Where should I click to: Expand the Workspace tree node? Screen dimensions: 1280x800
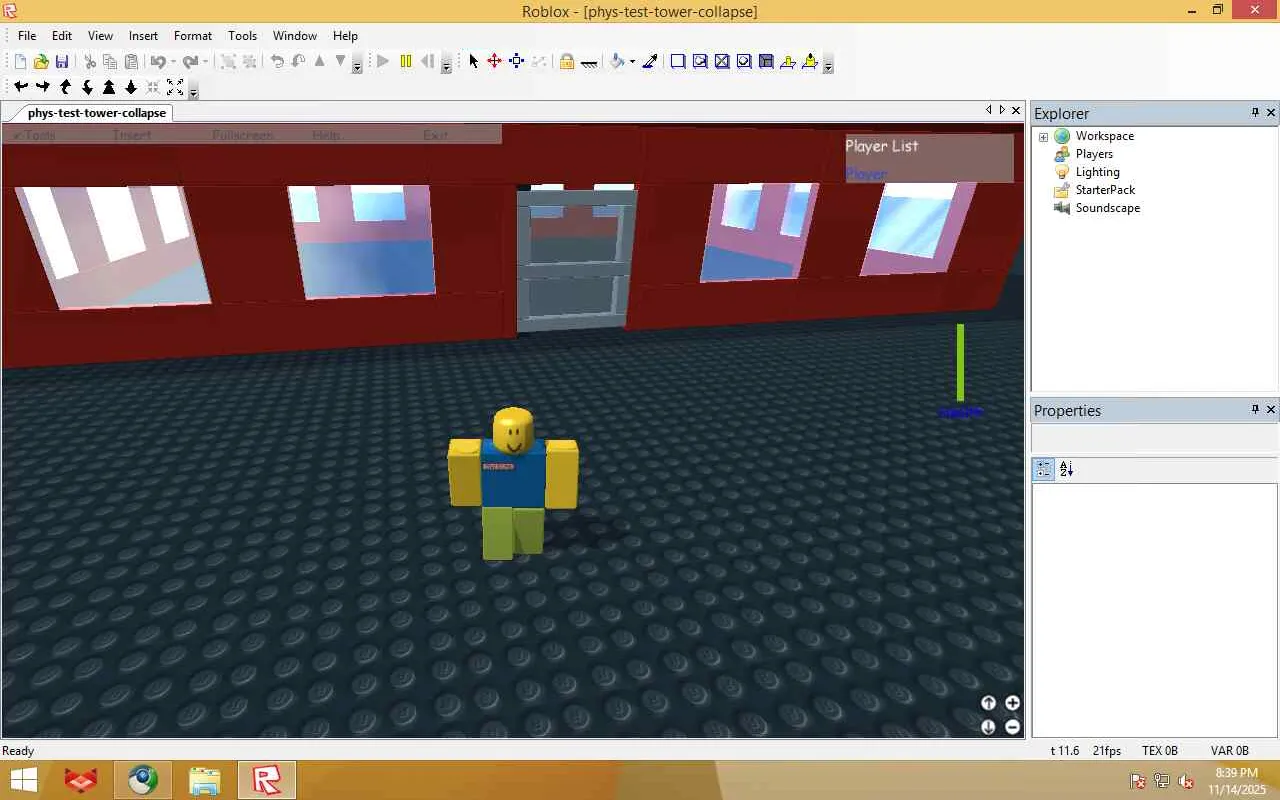tap(1043, 137)
